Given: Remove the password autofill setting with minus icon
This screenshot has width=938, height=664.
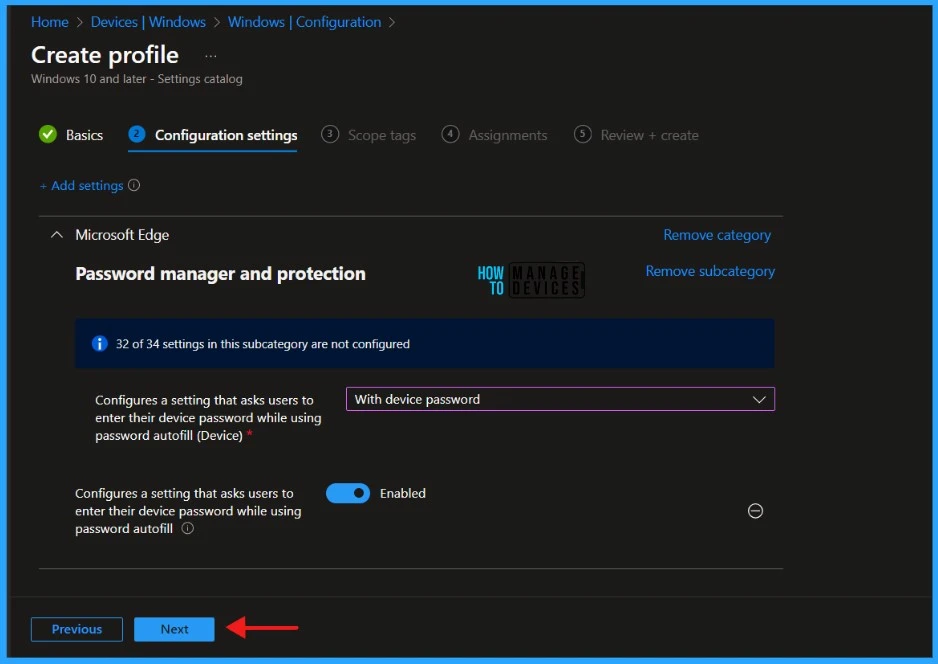Looking at the screenshot, I should tap(755, 511).
